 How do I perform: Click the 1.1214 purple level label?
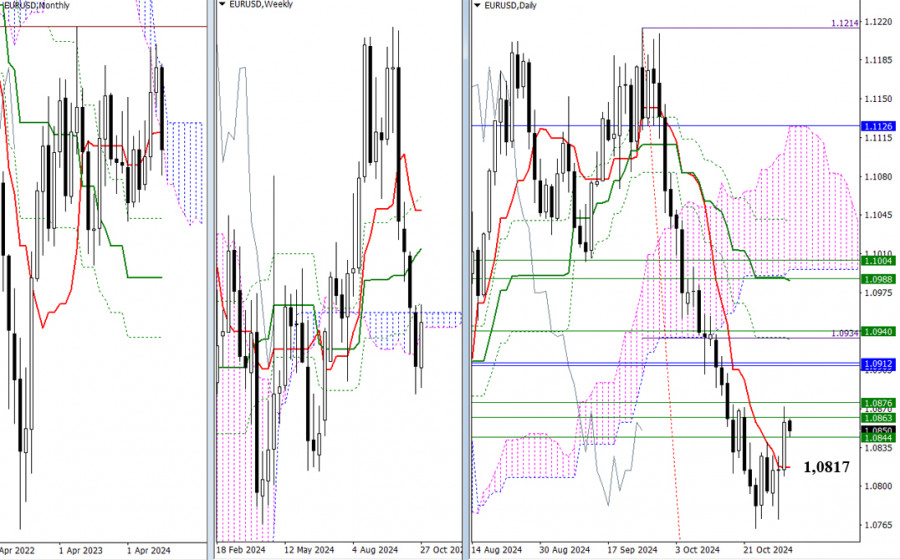point(845,23)
